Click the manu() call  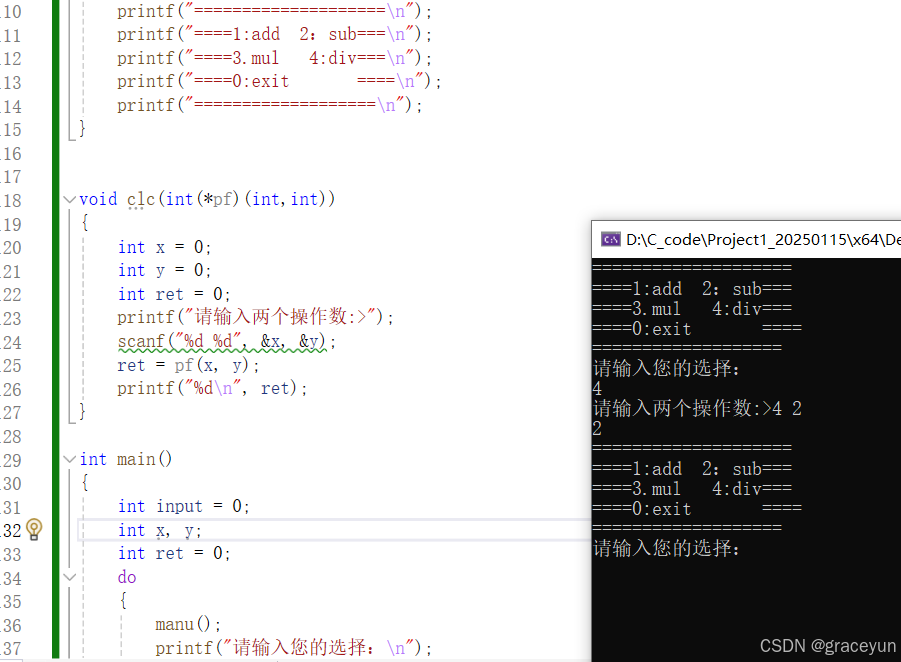(188, 625)
